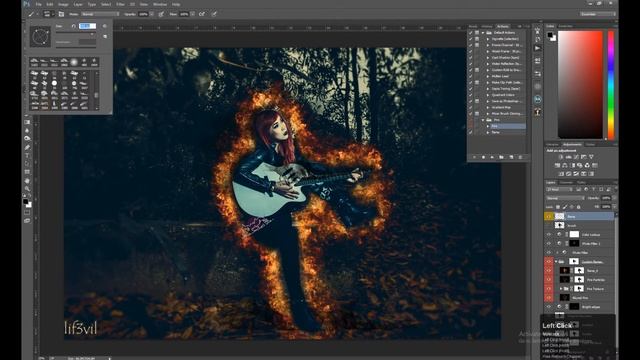Click the foreground color swatch in Color panel

click(550, 35)
